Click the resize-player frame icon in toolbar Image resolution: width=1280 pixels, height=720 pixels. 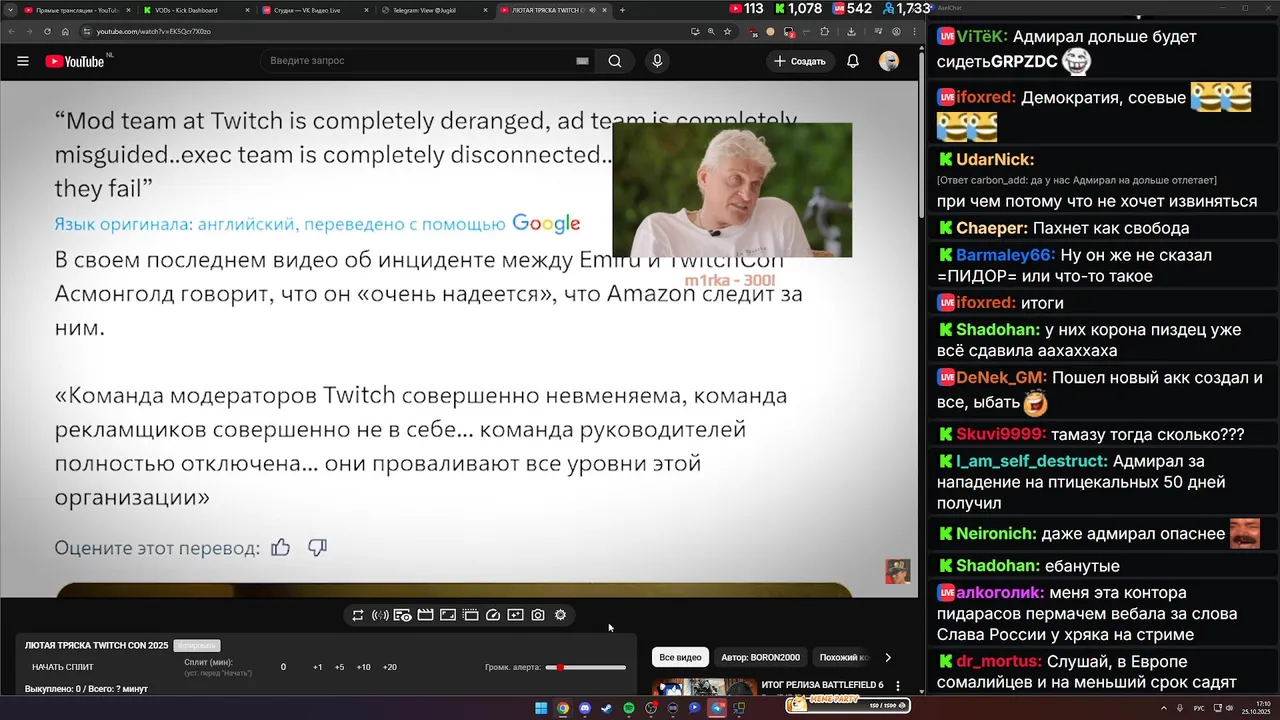(x=448, y=615)
